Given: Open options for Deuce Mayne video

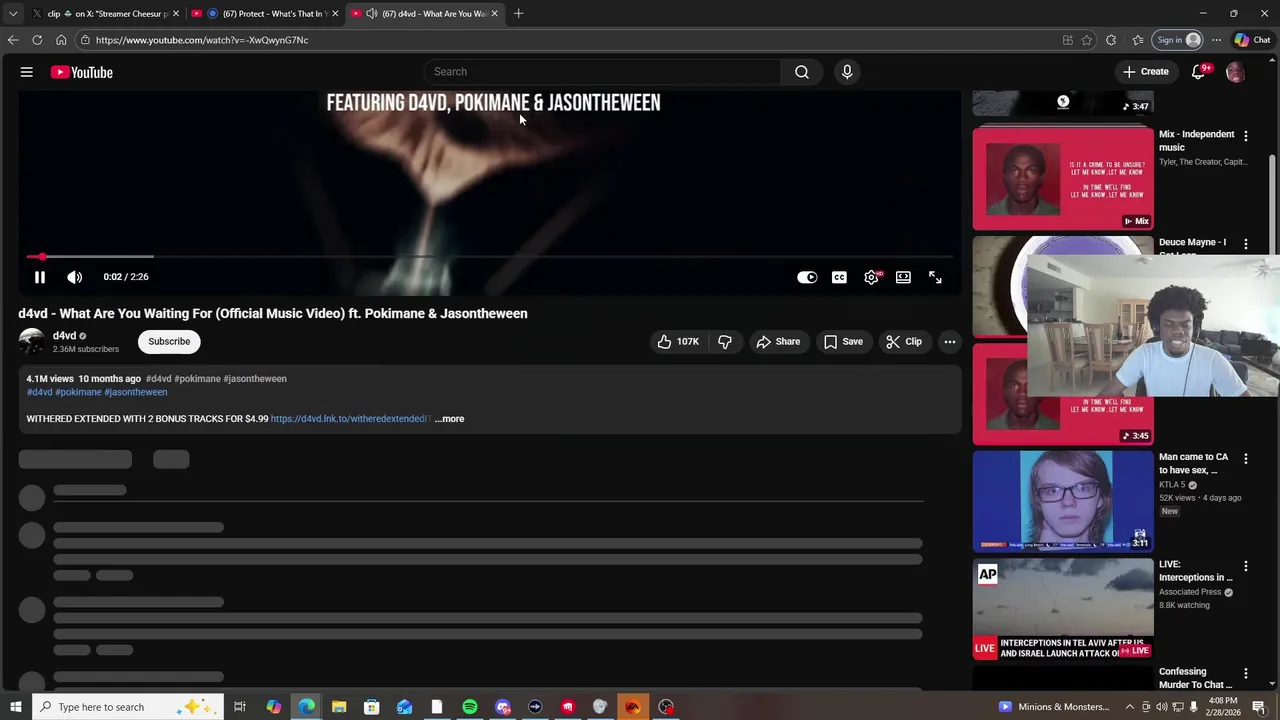Looking at the screenshot, I should click(x=1246, y=244).
